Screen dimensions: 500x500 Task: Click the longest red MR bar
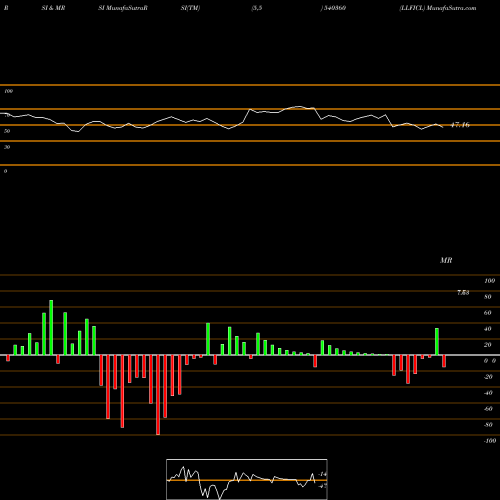click(158, 395)
